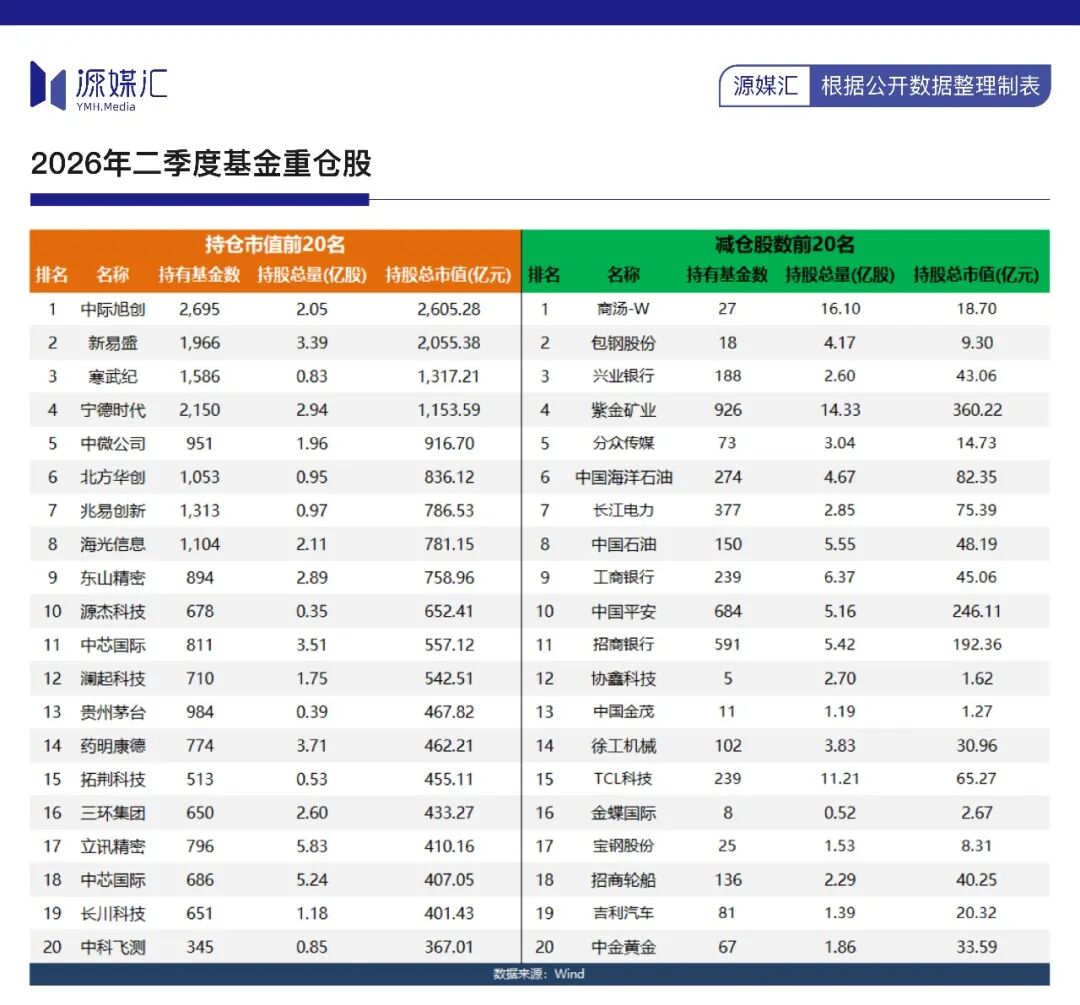The width and height of the screenshot is (1080, 1005).
Task: Select the stock name 中国石油
Action: click(623, 545)
